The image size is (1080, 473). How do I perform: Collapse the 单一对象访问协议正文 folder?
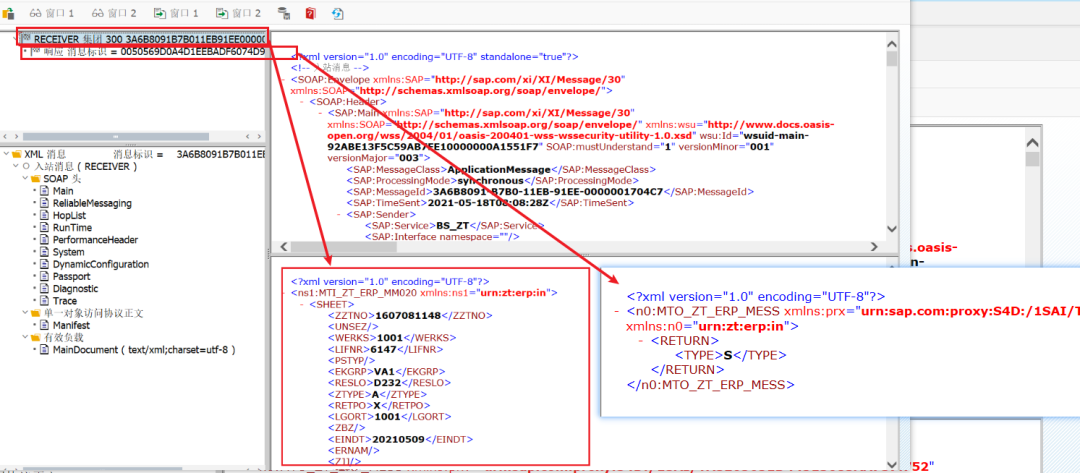click(x=25, y=313)
